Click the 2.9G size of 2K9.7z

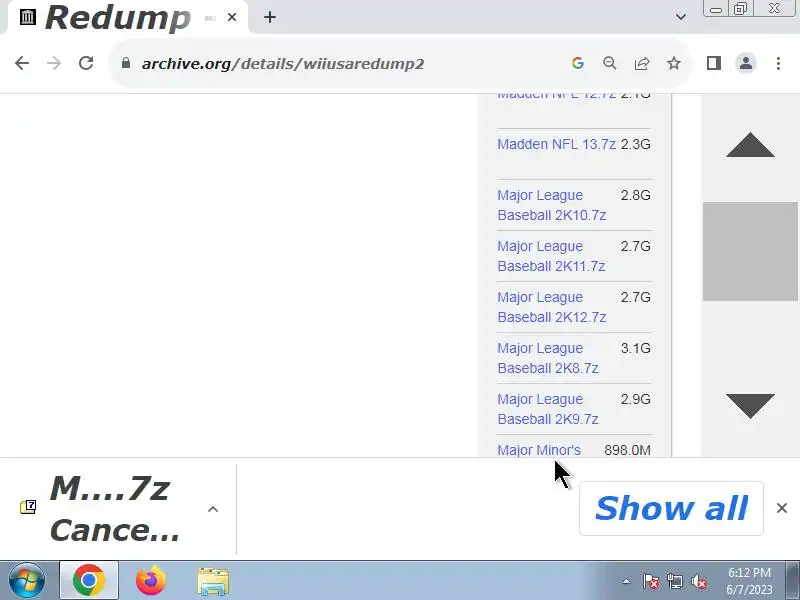636,399
